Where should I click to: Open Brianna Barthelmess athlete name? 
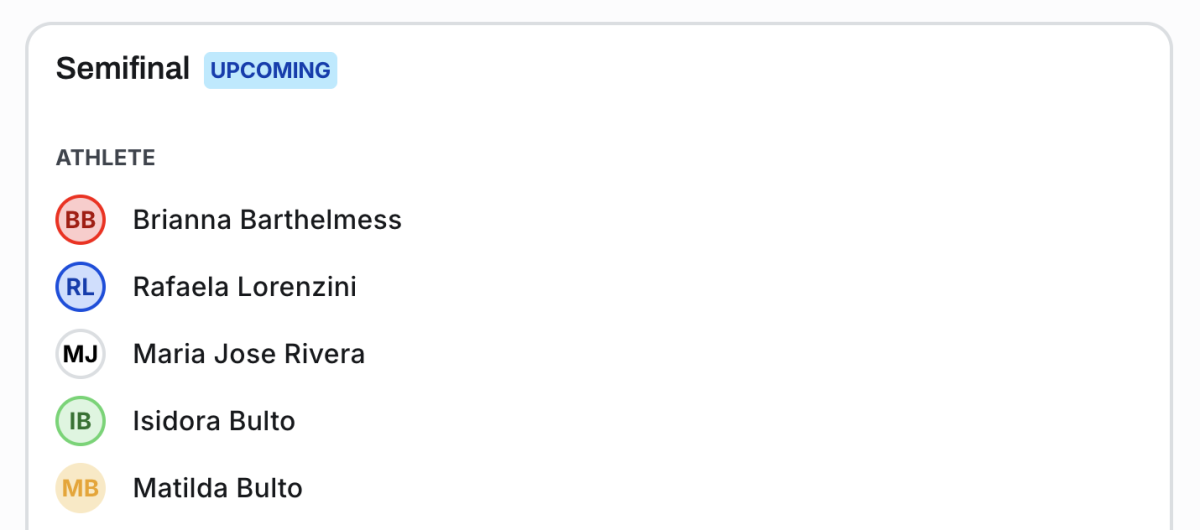point(267,220)
